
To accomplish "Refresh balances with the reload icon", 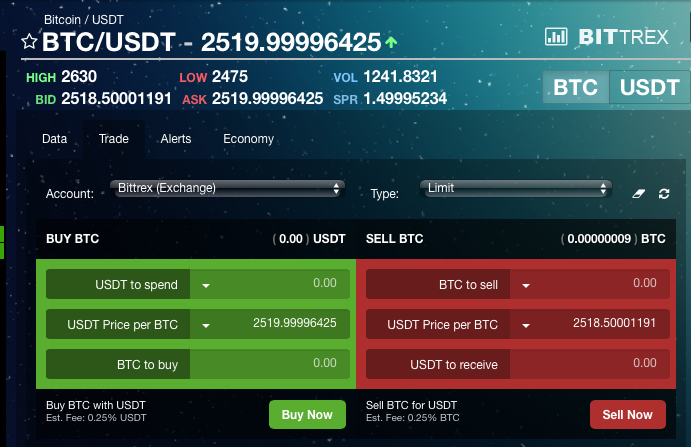I will (664, 194).
